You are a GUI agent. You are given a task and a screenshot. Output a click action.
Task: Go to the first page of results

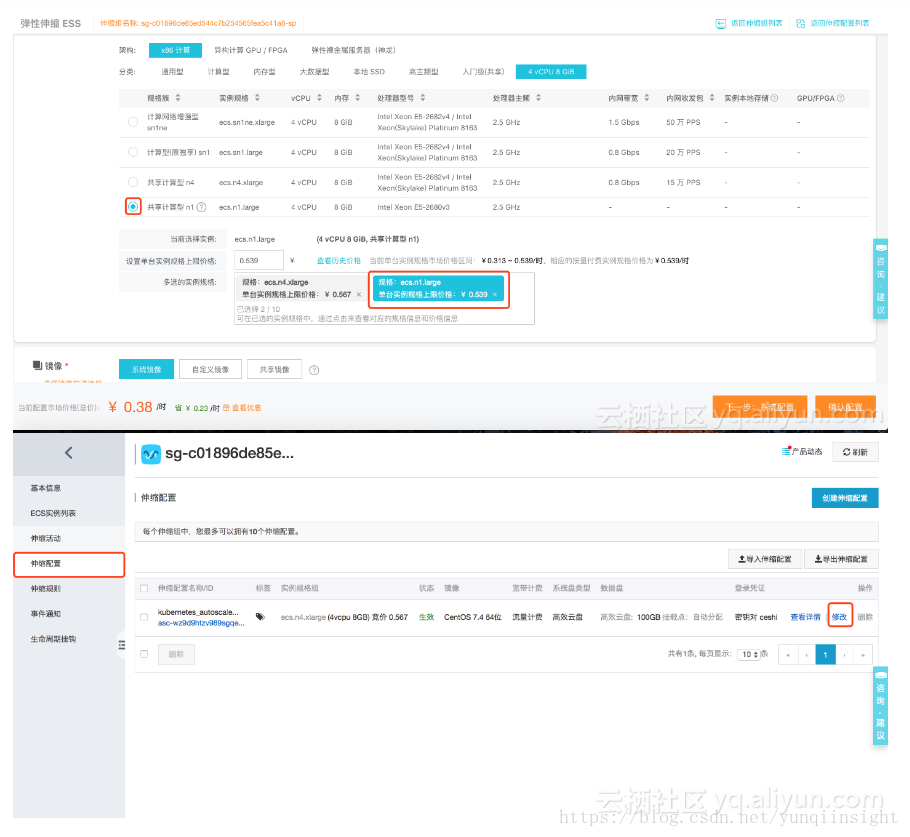pos(788,655)
